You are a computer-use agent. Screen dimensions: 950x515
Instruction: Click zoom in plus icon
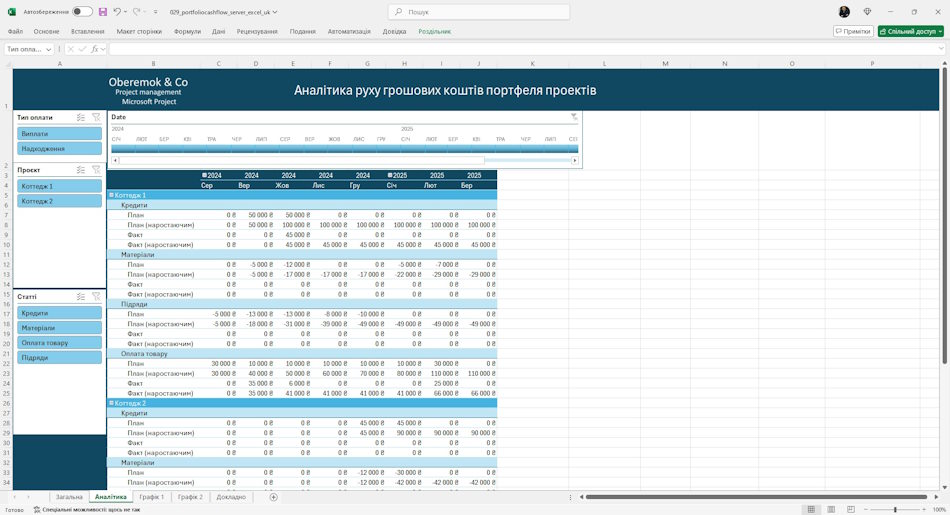click(925, 510)
